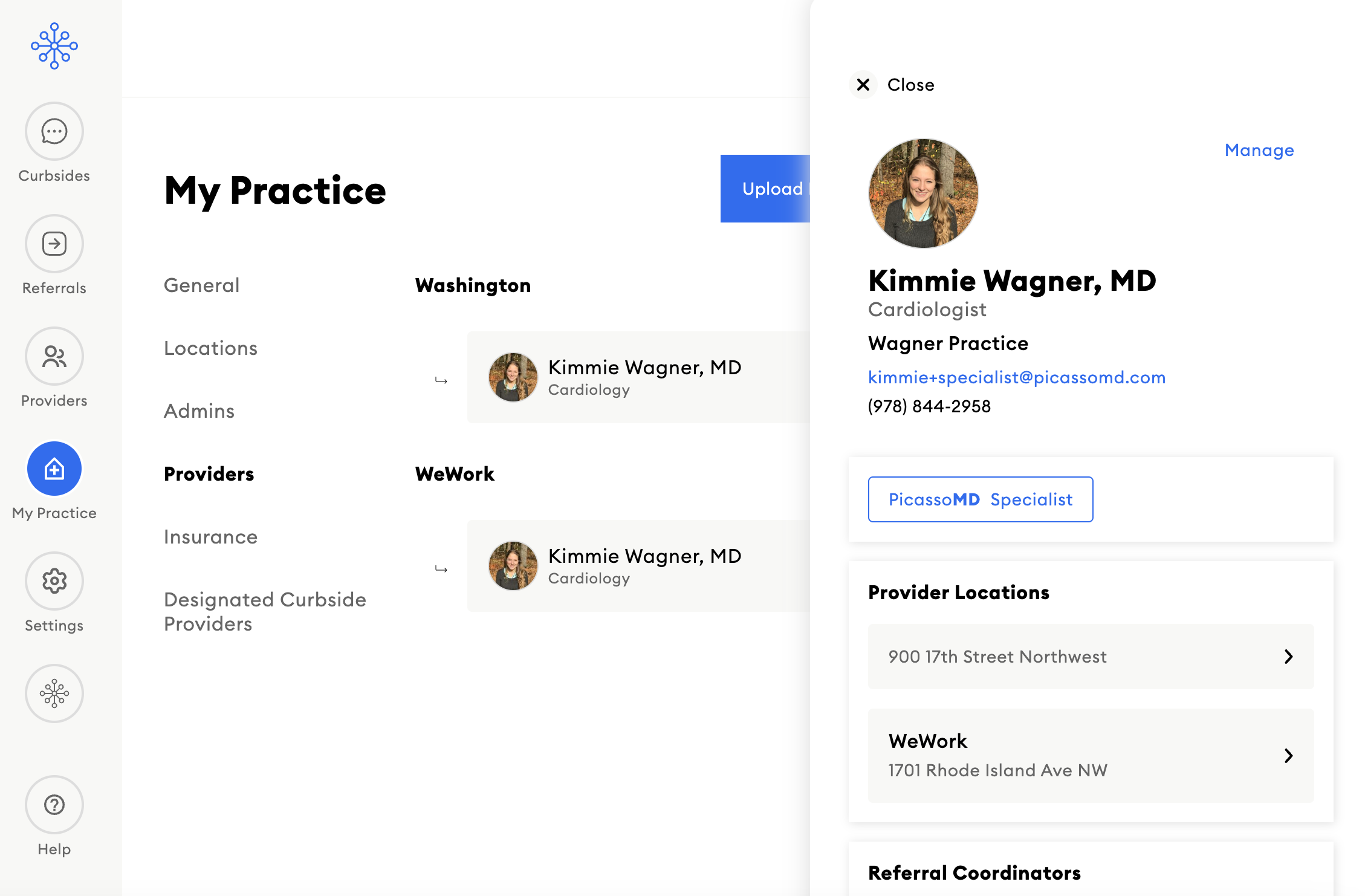1365x896 pixels.
Task: Close the provider detail panel
Action: point(864,85)
